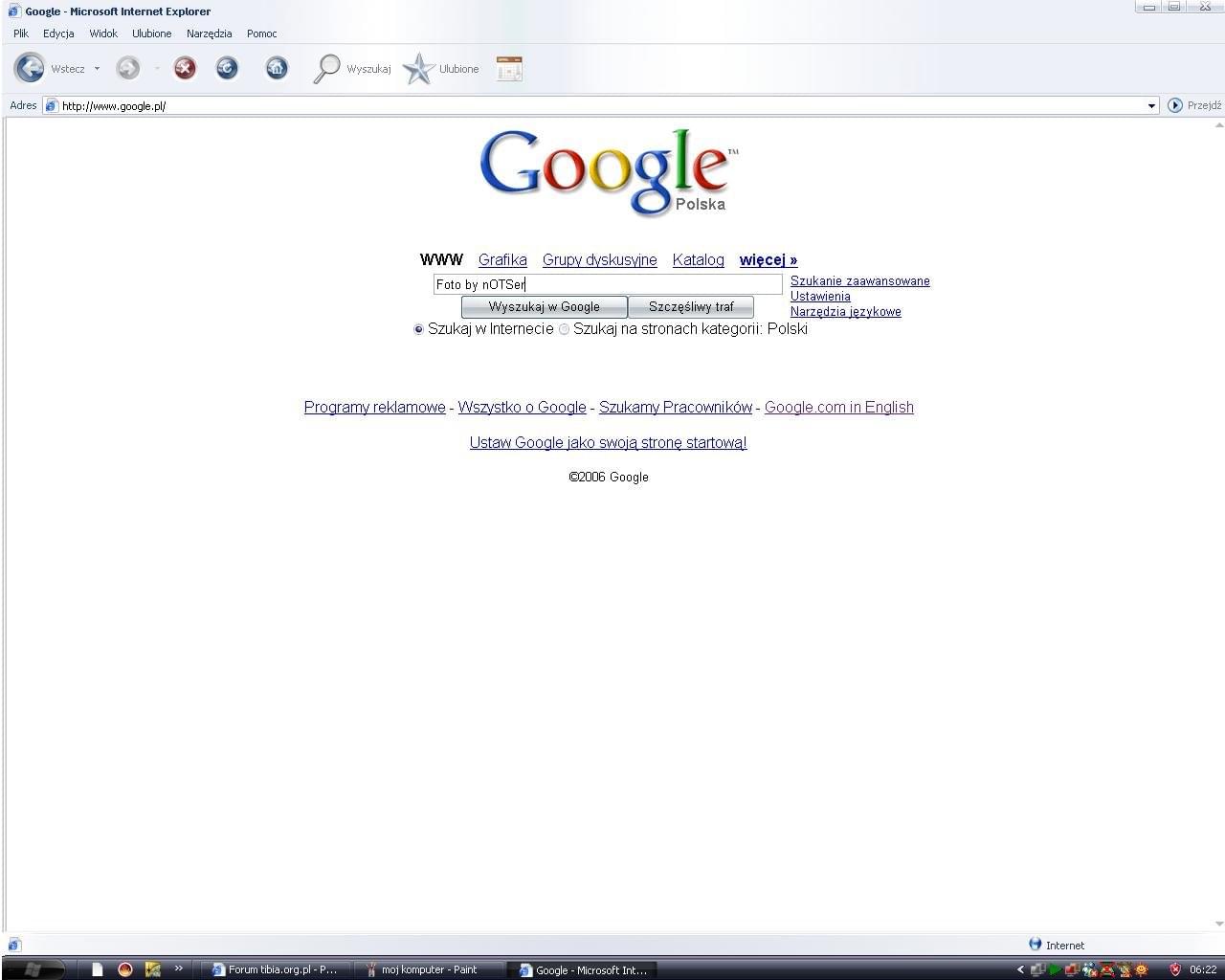The width and height of the screenshot is (1225, 980).
Task: Open the address bar dropdown arrow
Action: [1152, 105]
